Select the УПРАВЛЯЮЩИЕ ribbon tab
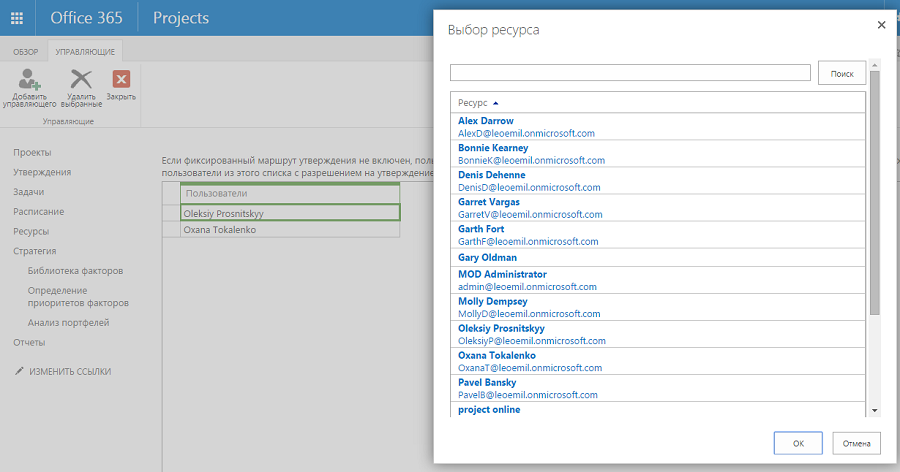Viewport: 900px width, 472px height. tap(85, 52)
